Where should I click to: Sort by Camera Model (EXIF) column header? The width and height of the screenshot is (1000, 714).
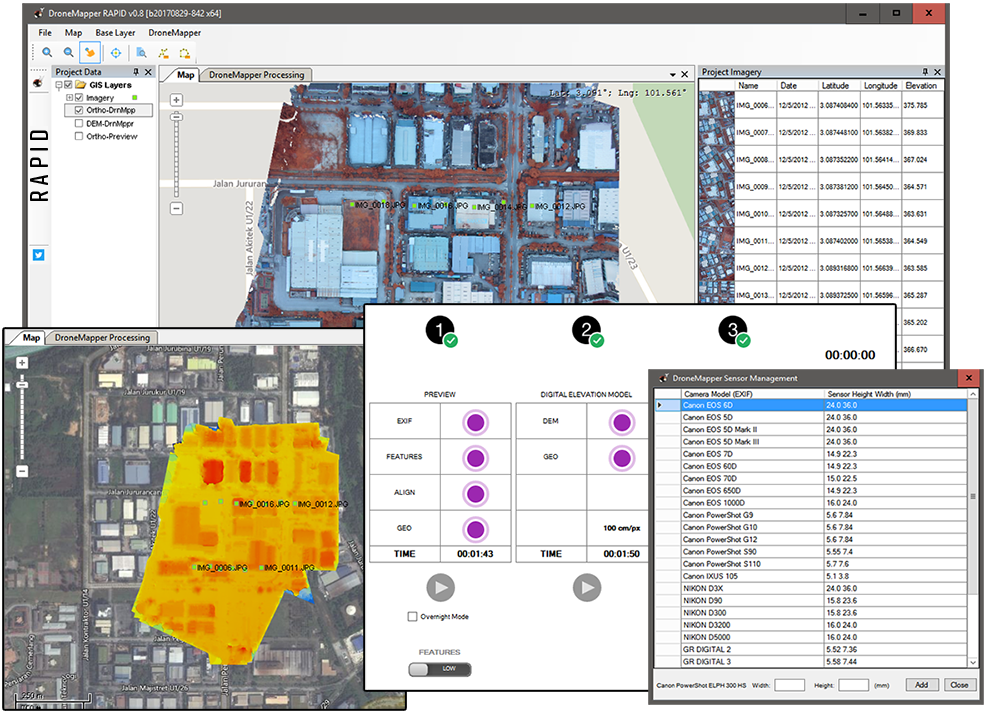[752, 394]
